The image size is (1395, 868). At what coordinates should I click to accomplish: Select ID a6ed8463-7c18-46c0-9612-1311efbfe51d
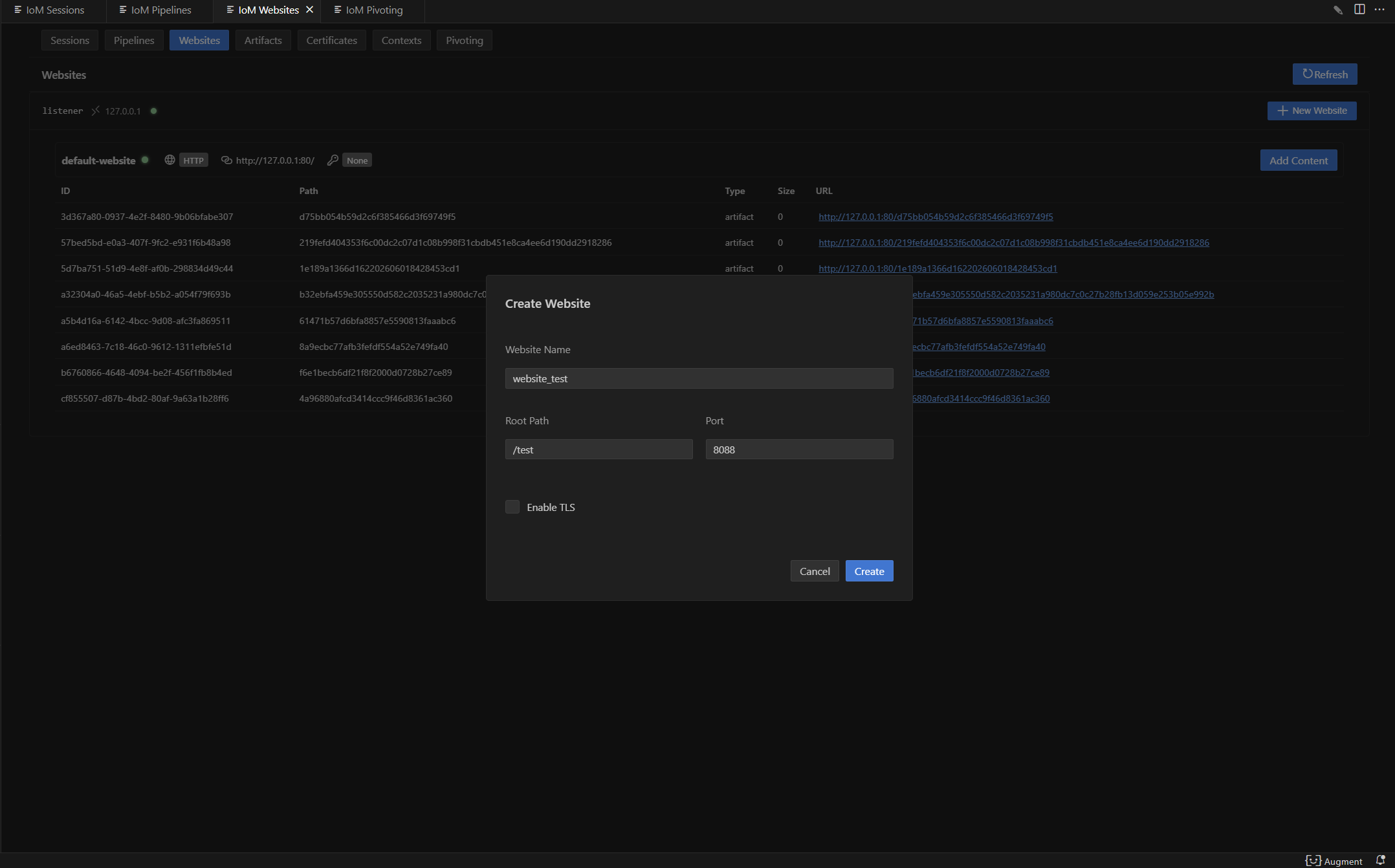tap(146, 347)
